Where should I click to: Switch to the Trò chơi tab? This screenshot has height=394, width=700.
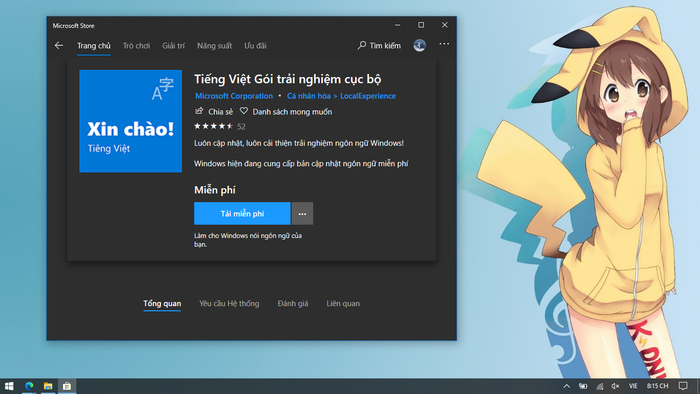(x=136, y=46)
